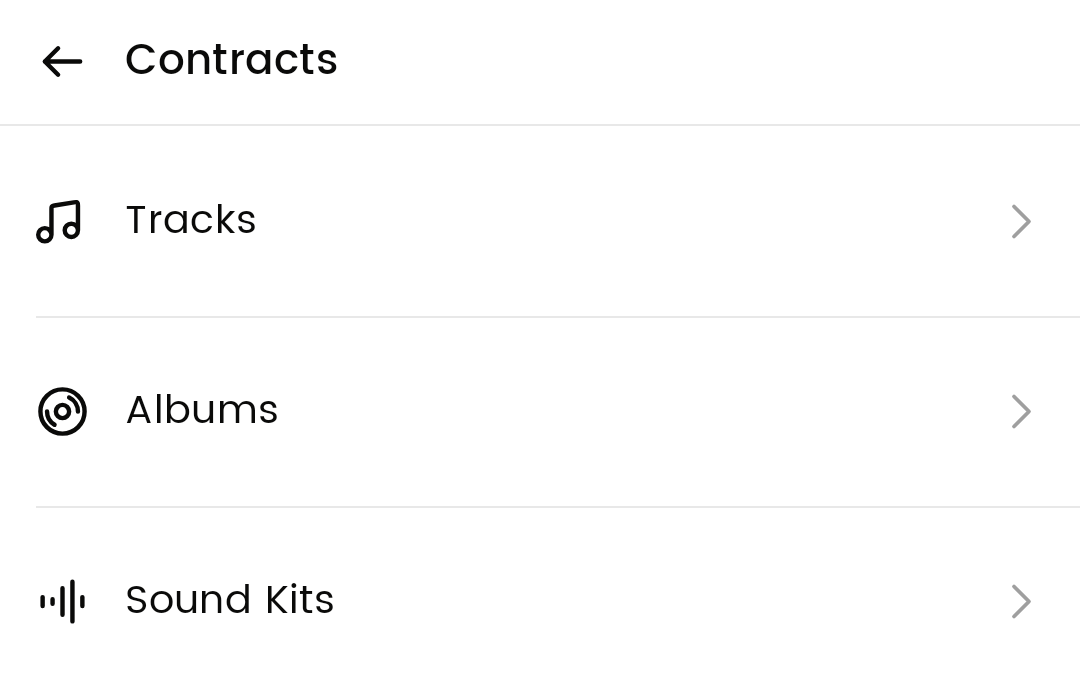Click the vinyl record icon beside Albums
Screen dimensions: 1080x674
click(x=62, y=411)
